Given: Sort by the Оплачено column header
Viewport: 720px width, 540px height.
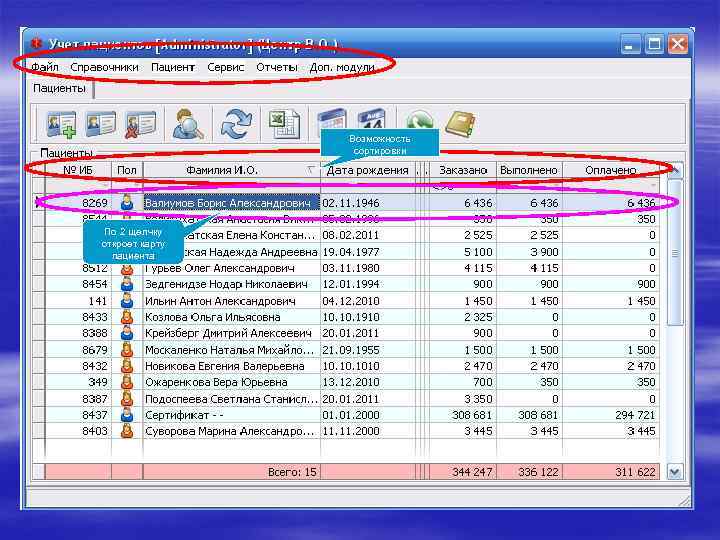Looking at the screenshot, I should [611, 170].
